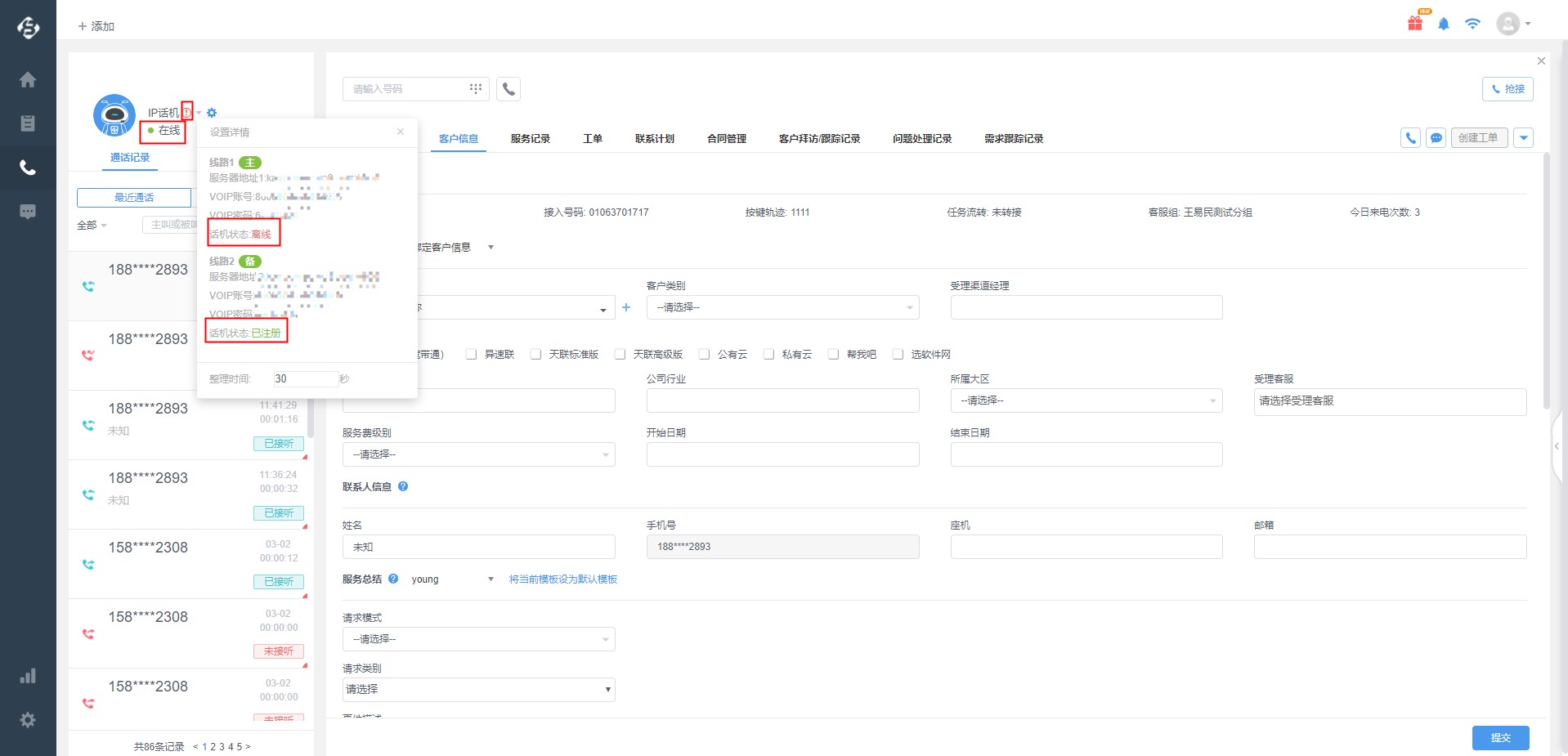
Task: Close the customer panel with the X
Action: 1541,61
